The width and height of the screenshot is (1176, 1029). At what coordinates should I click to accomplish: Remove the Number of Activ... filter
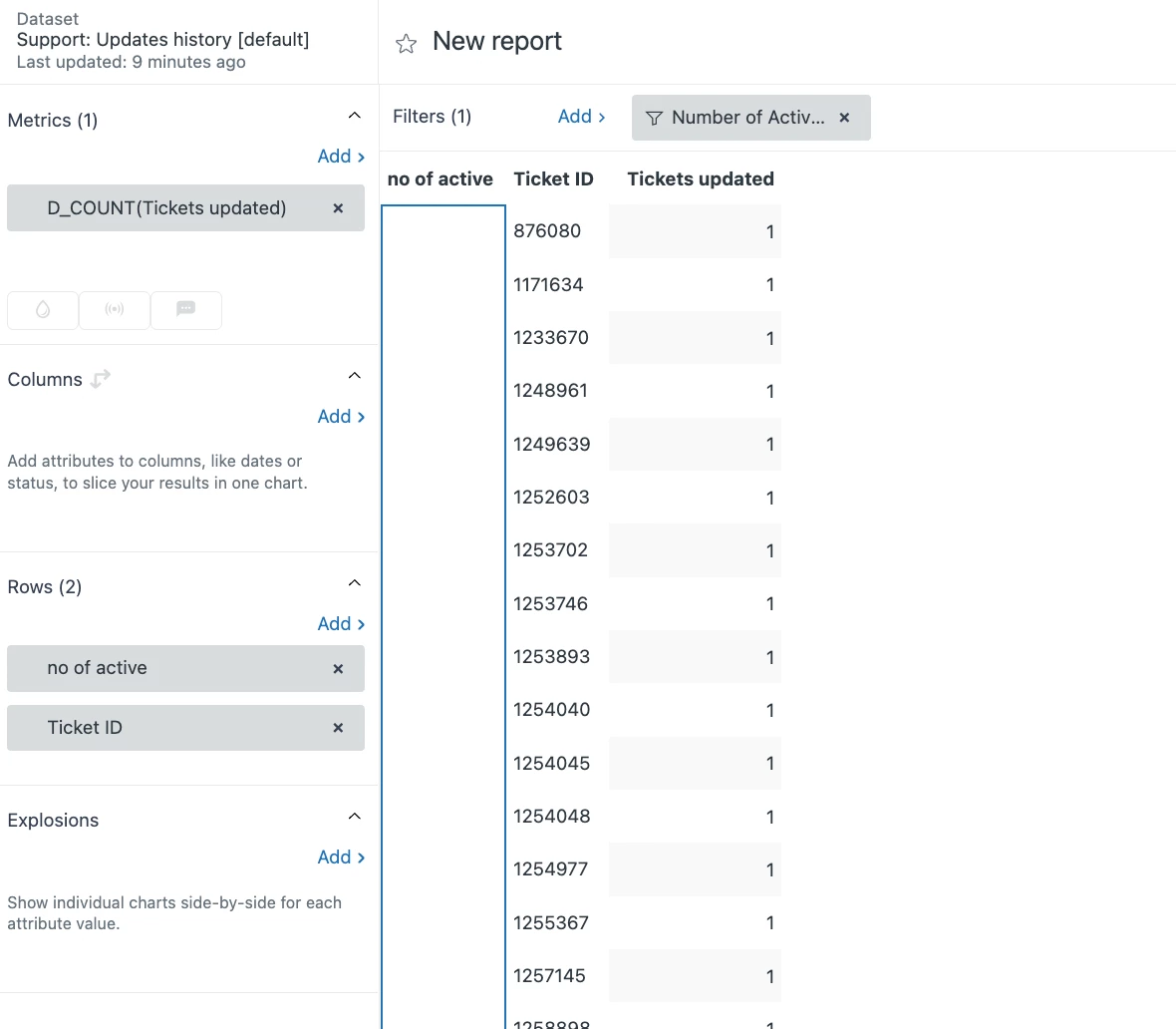click(844, 118)
